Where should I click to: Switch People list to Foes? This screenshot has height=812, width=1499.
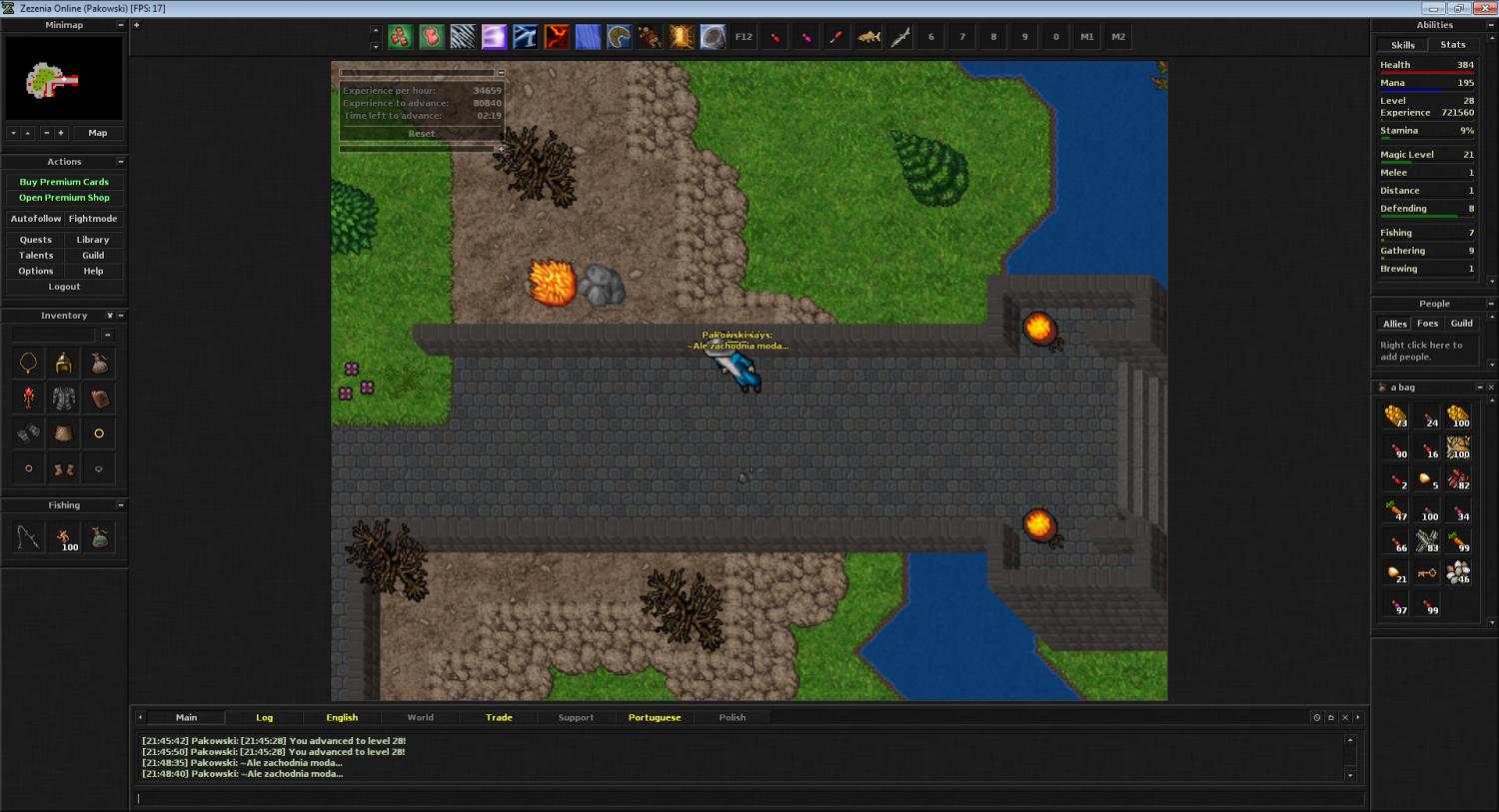(x=1428, y=324)
